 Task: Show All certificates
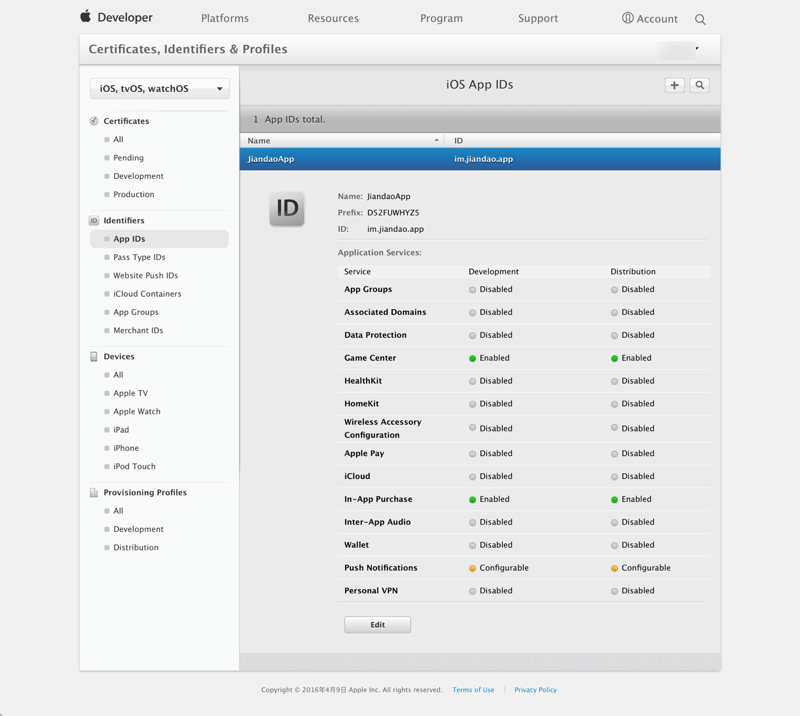(118, 139)
